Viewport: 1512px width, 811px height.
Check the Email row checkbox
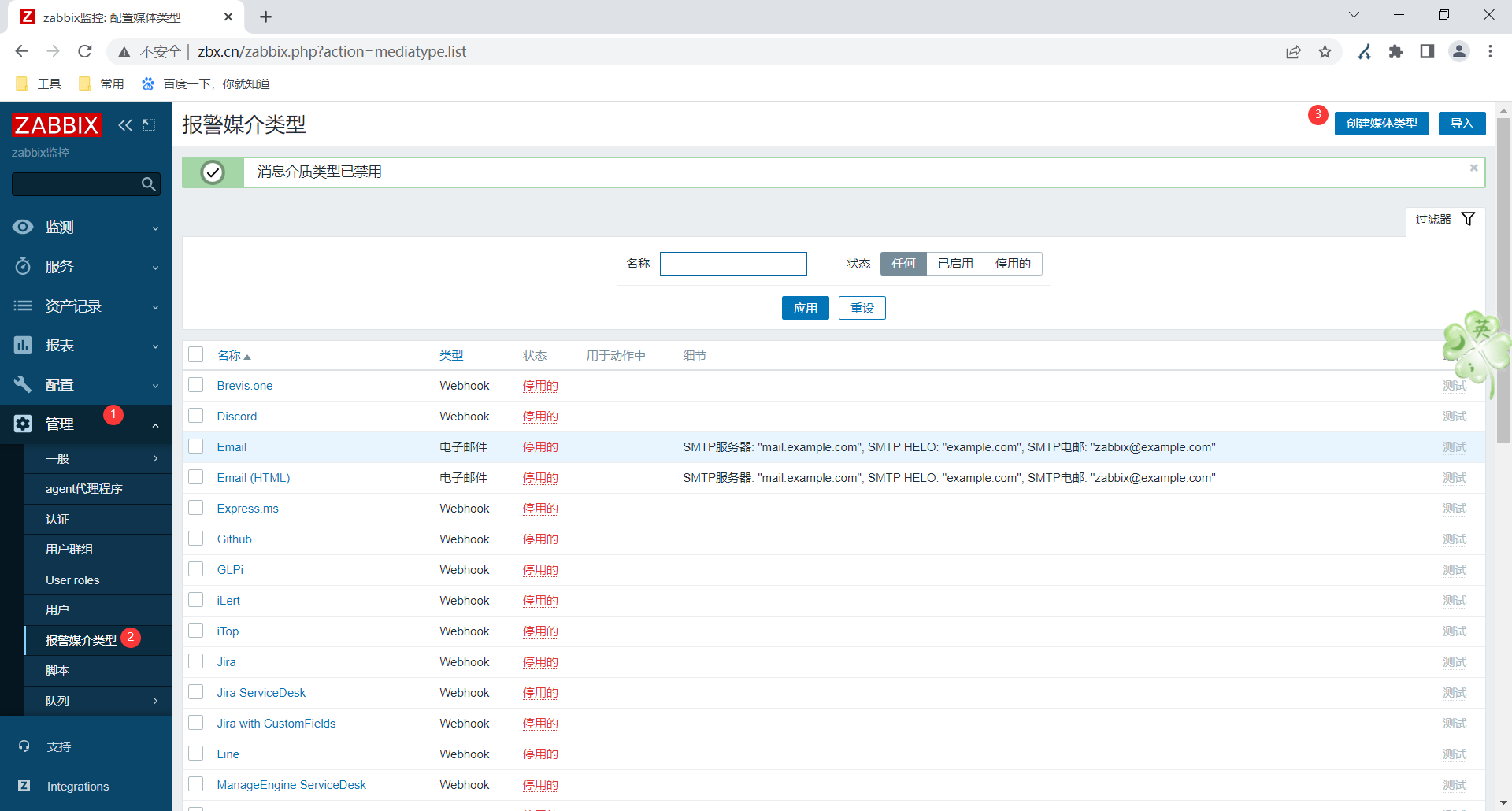(196, 446)
